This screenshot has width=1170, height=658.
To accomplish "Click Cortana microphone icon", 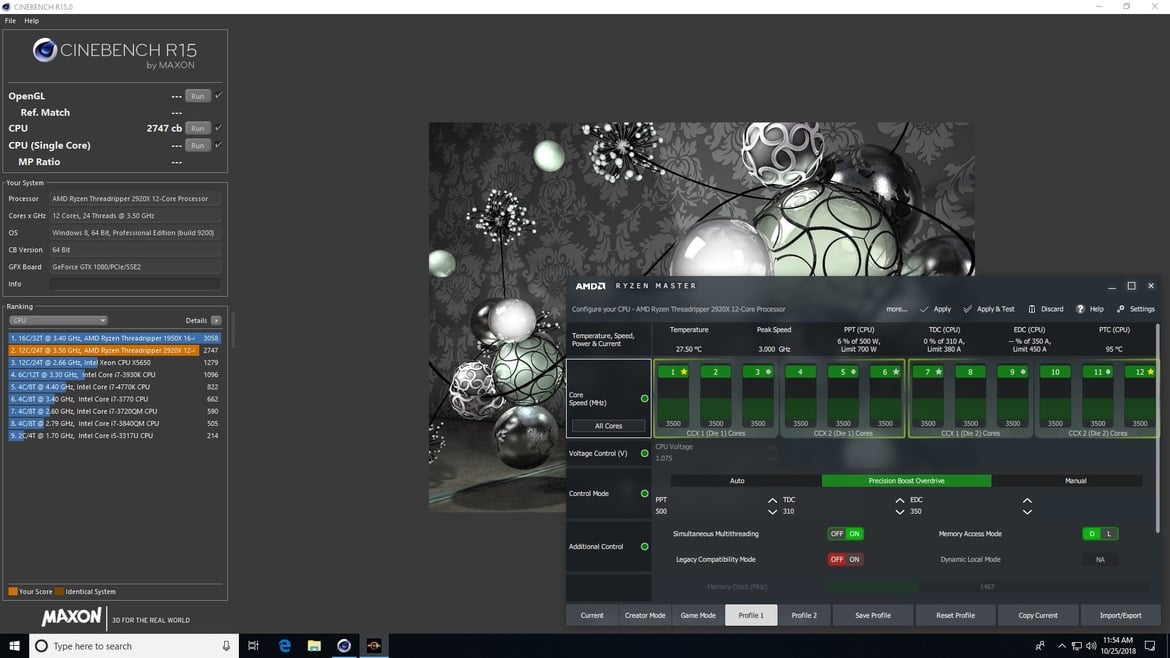I will (x=226, y=645).
